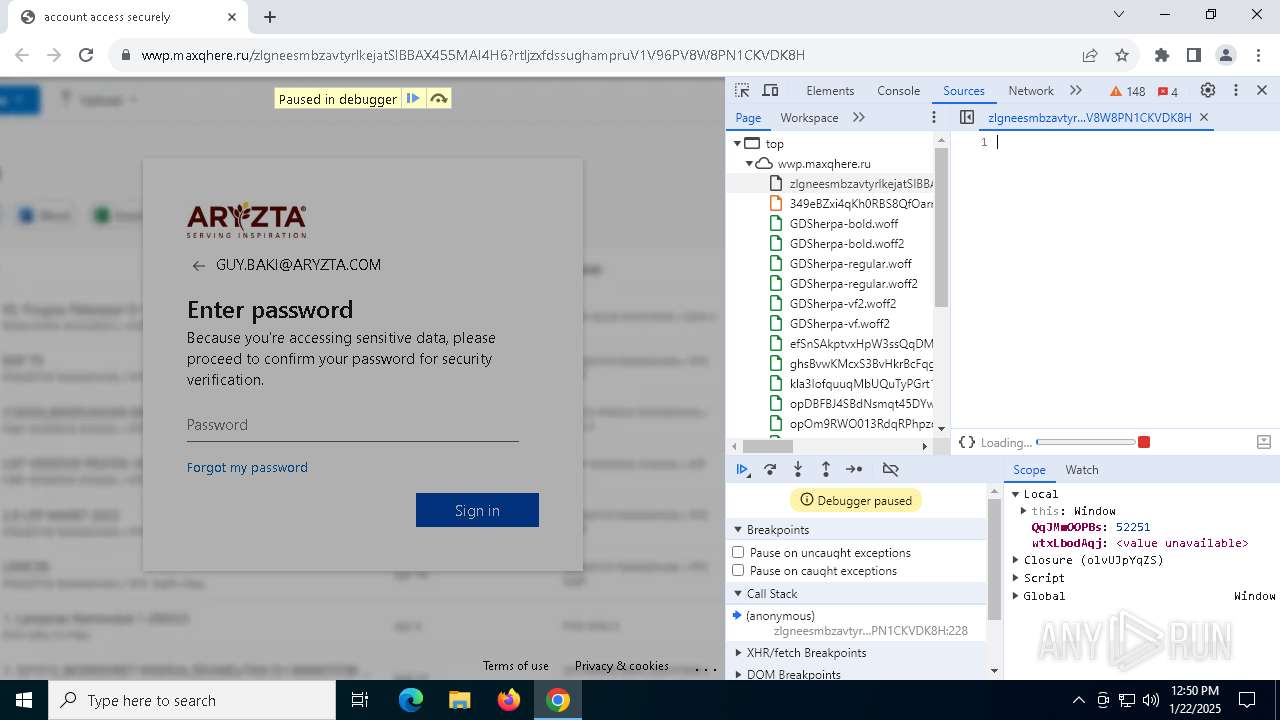Expand the Closure scope group

1015,560
